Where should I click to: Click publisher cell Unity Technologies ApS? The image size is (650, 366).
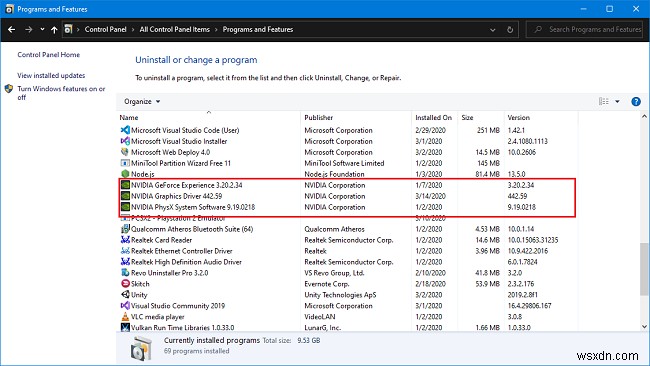(340, 295)
